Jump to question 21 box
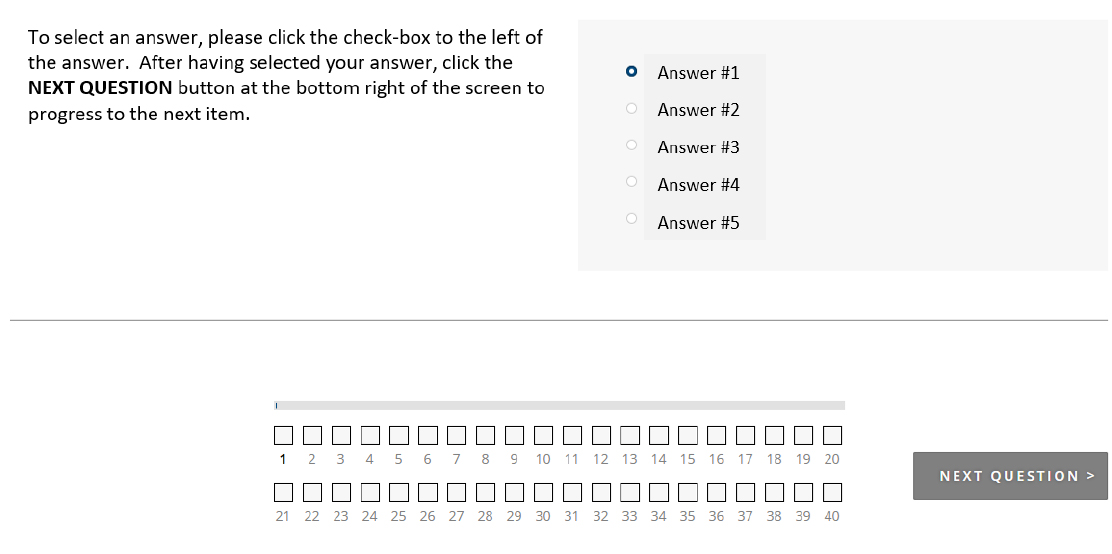1112x554 pixels. (284, 492)
